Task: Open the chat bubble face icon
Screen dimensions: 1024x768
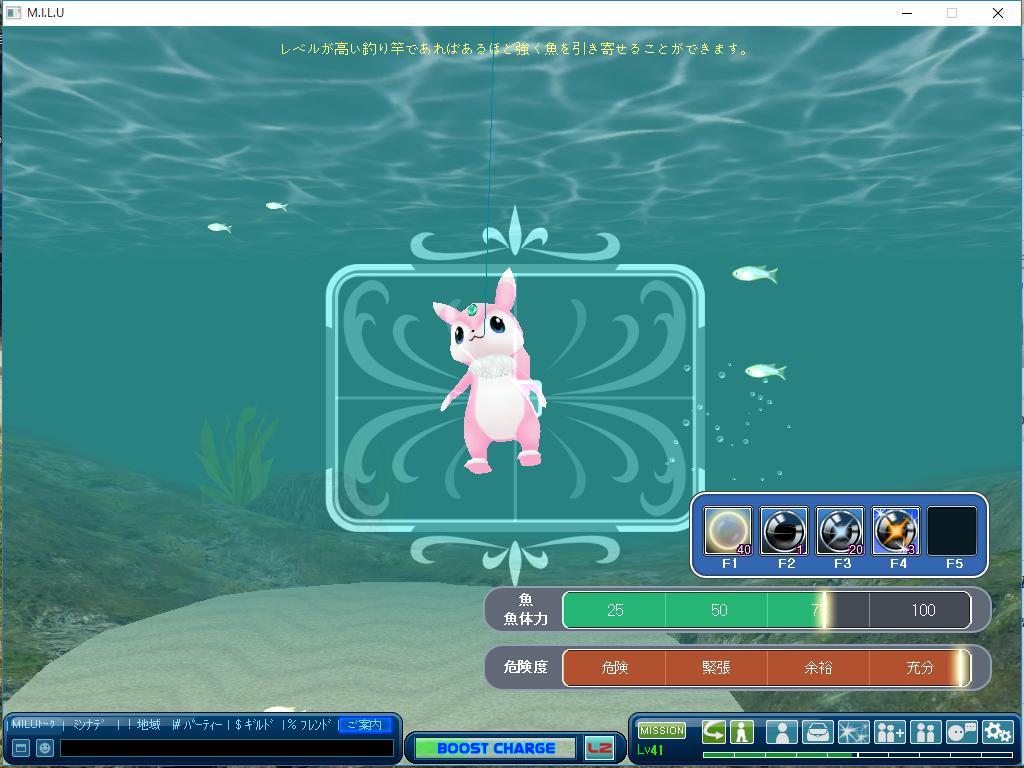Action: 961,732
